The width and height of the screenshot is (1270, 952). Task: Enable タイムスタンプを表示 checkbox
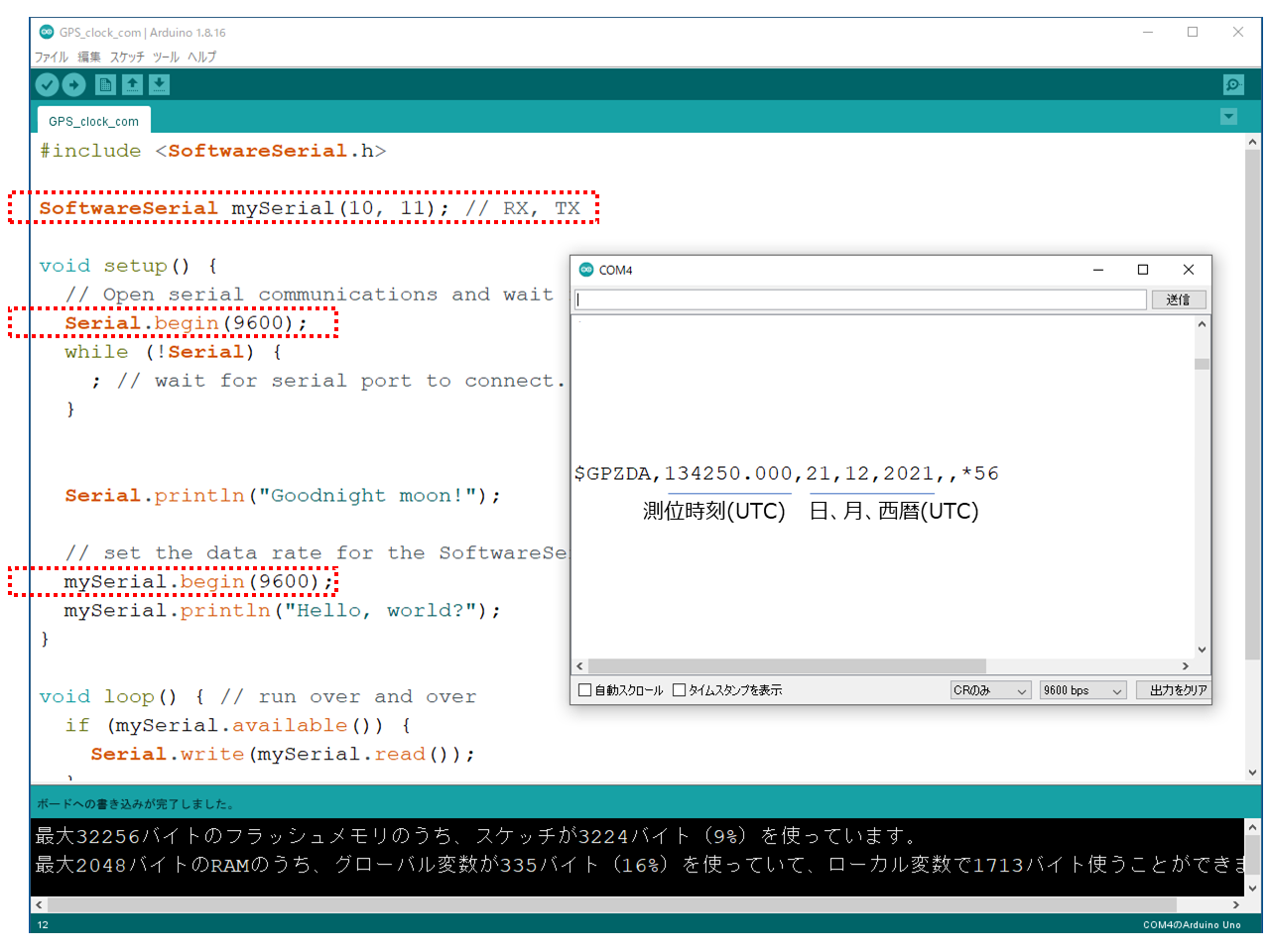click(x=680, y=689)
